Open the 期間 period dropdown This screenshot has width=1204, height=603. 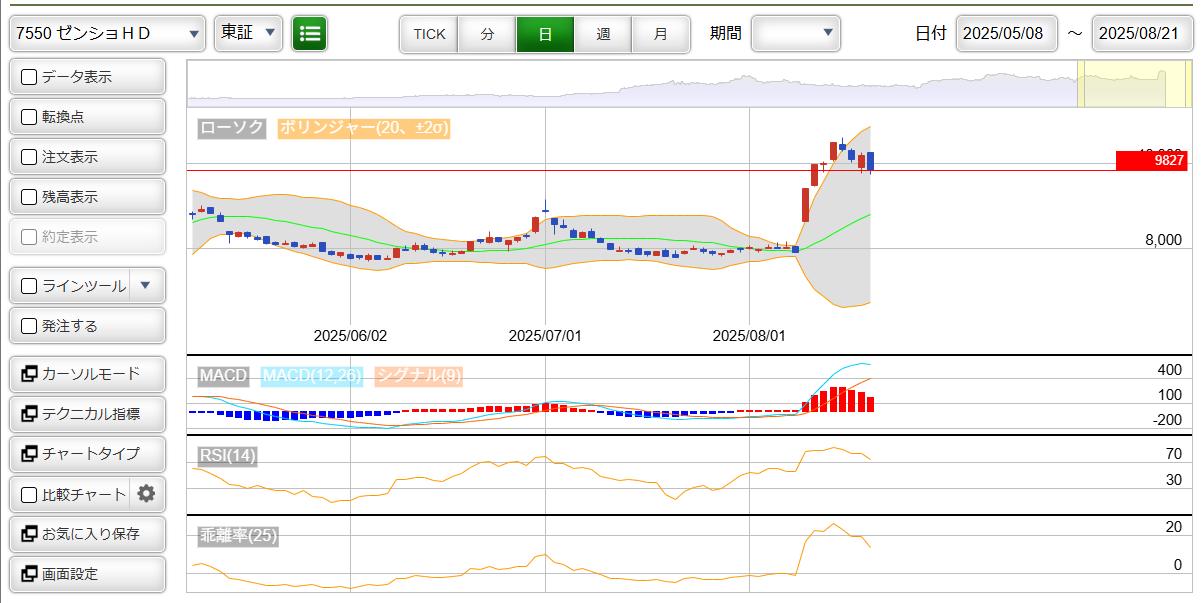coord(795,33)
